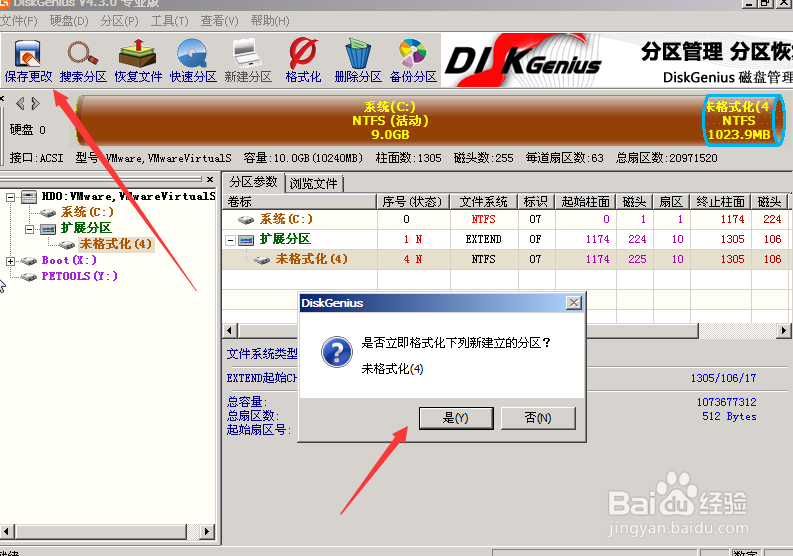
Task: Click the Recover Files (恢复文件) icon
Action: point(138,60)
